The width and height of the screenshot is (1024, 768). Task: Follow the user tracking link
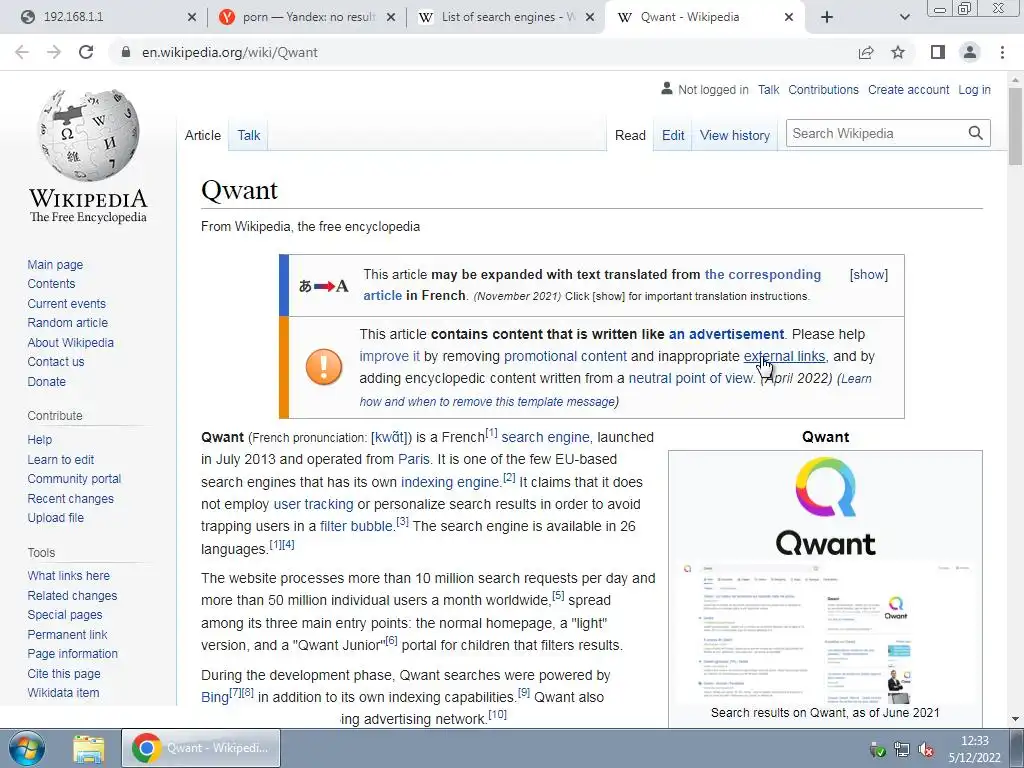(313, 504)
